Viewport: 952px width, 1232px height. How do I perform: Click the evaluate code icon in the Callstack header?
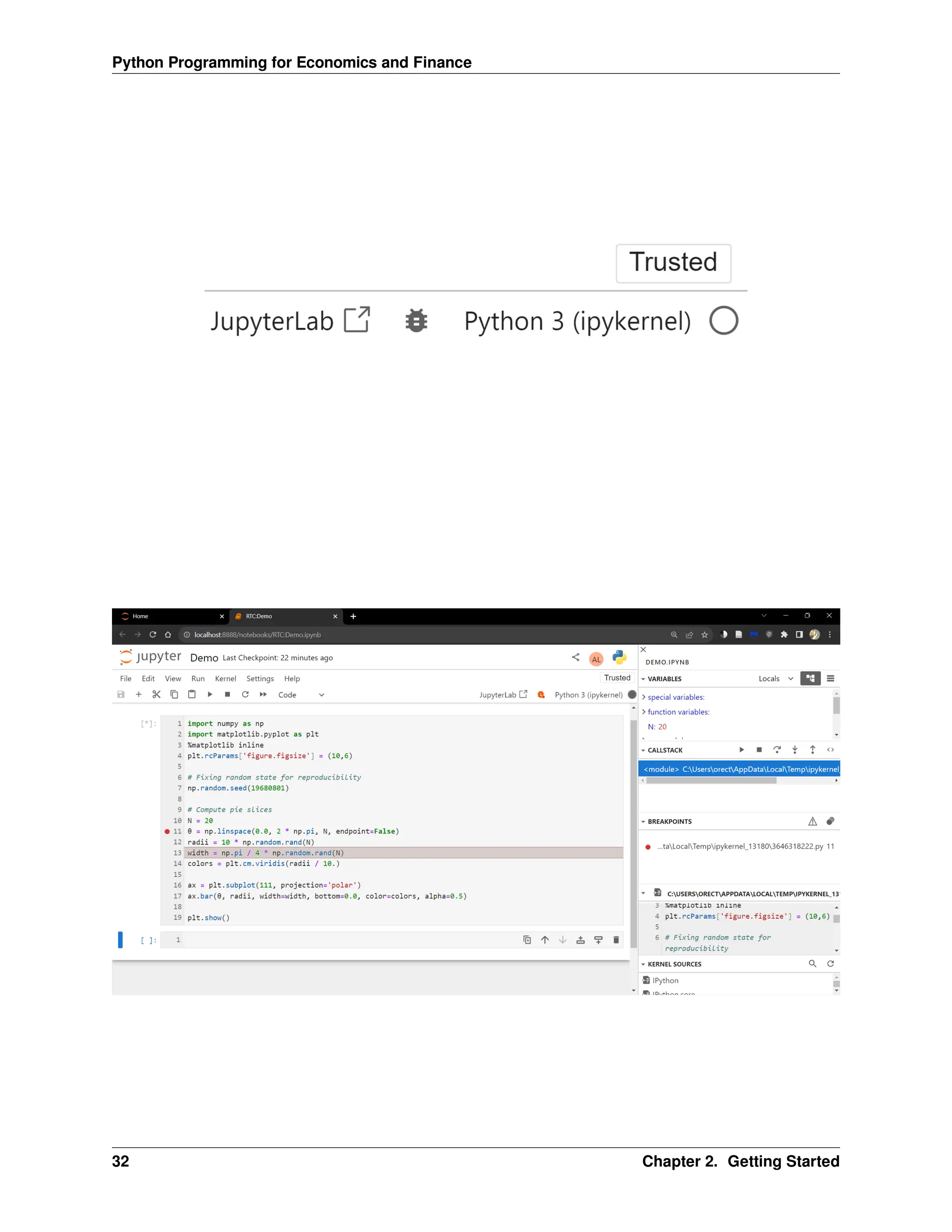(830, 750)
